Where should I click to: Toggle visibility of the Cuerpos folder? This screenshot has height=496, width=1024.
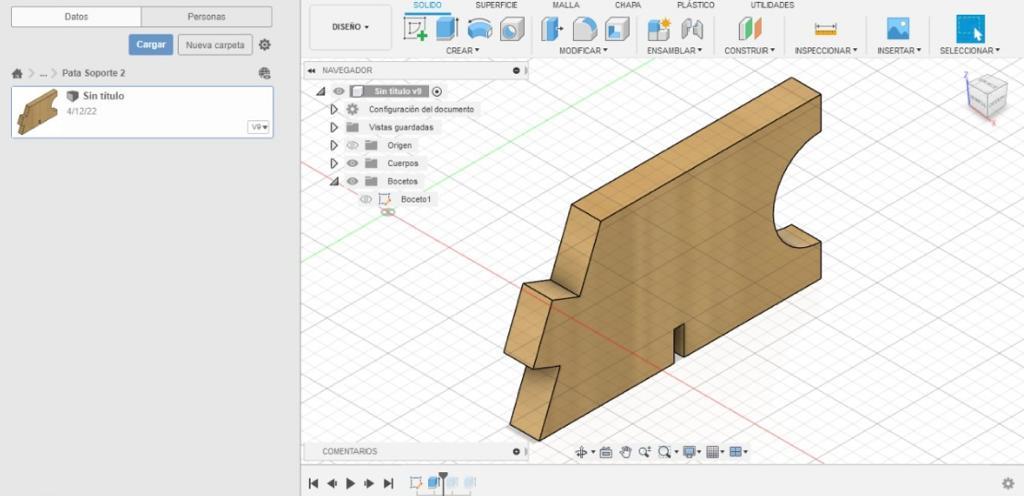(353, 163)
